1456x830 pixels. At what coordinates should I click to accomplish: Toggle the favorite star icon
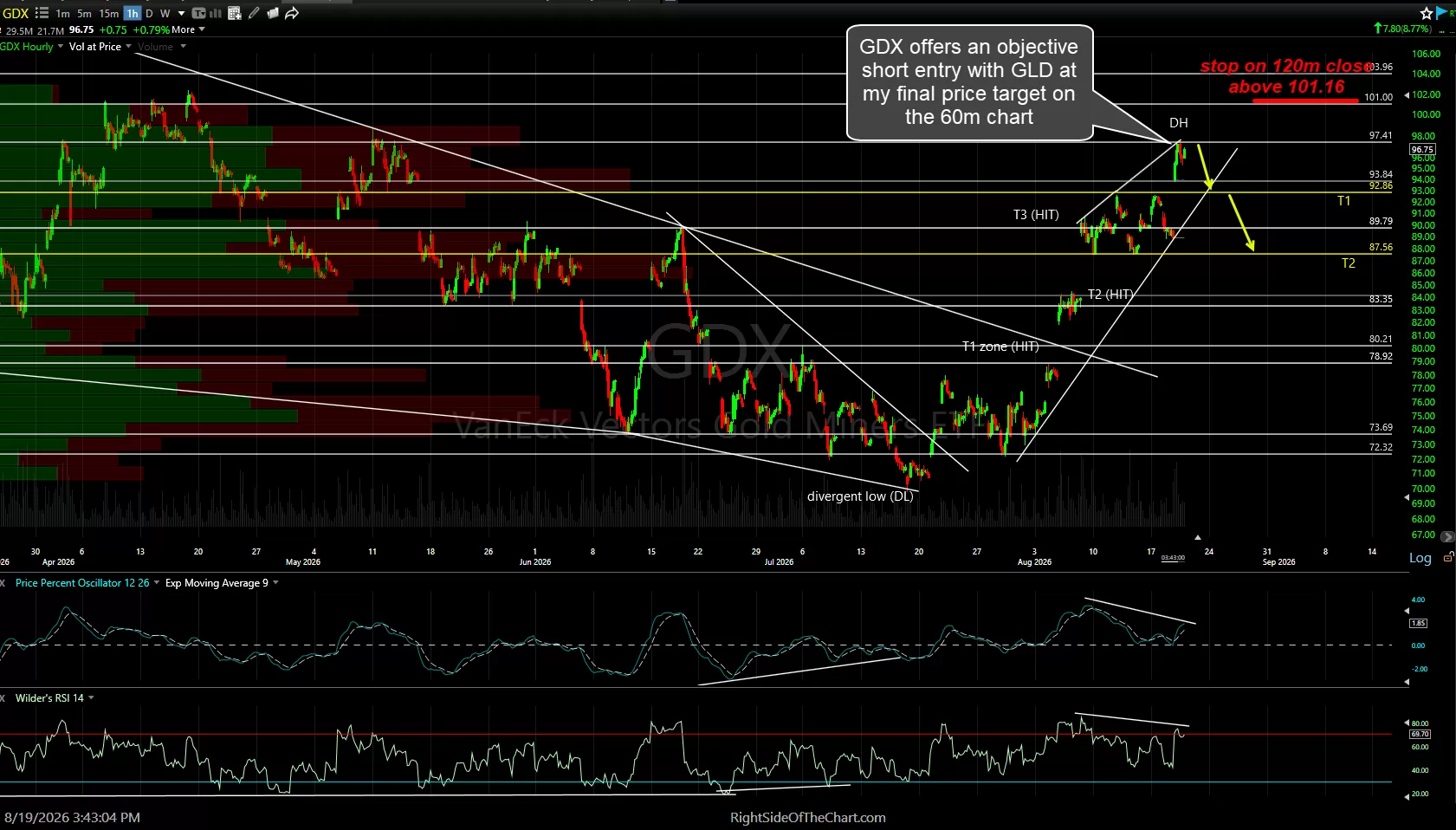(1426, 13)
